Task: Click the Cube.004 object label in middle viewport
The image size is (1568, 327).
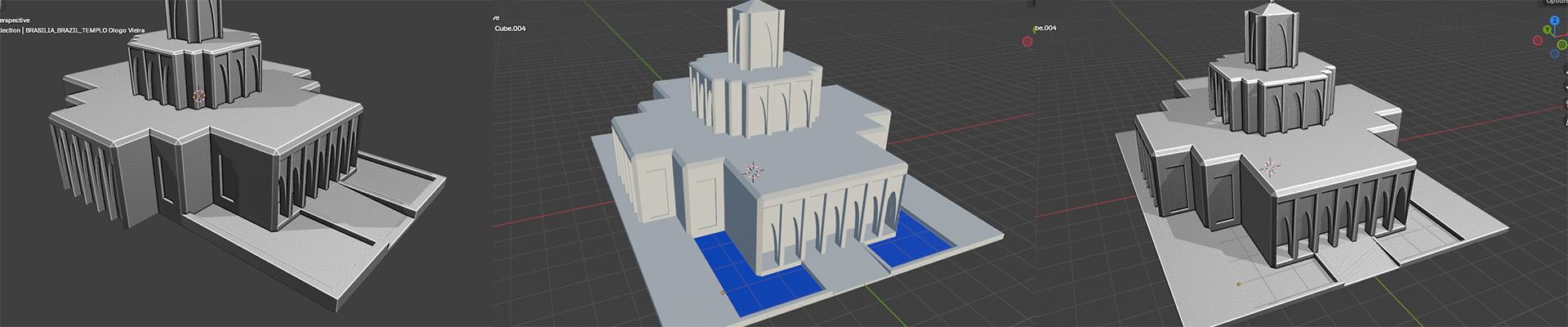Action: click(x=510, y=29)
